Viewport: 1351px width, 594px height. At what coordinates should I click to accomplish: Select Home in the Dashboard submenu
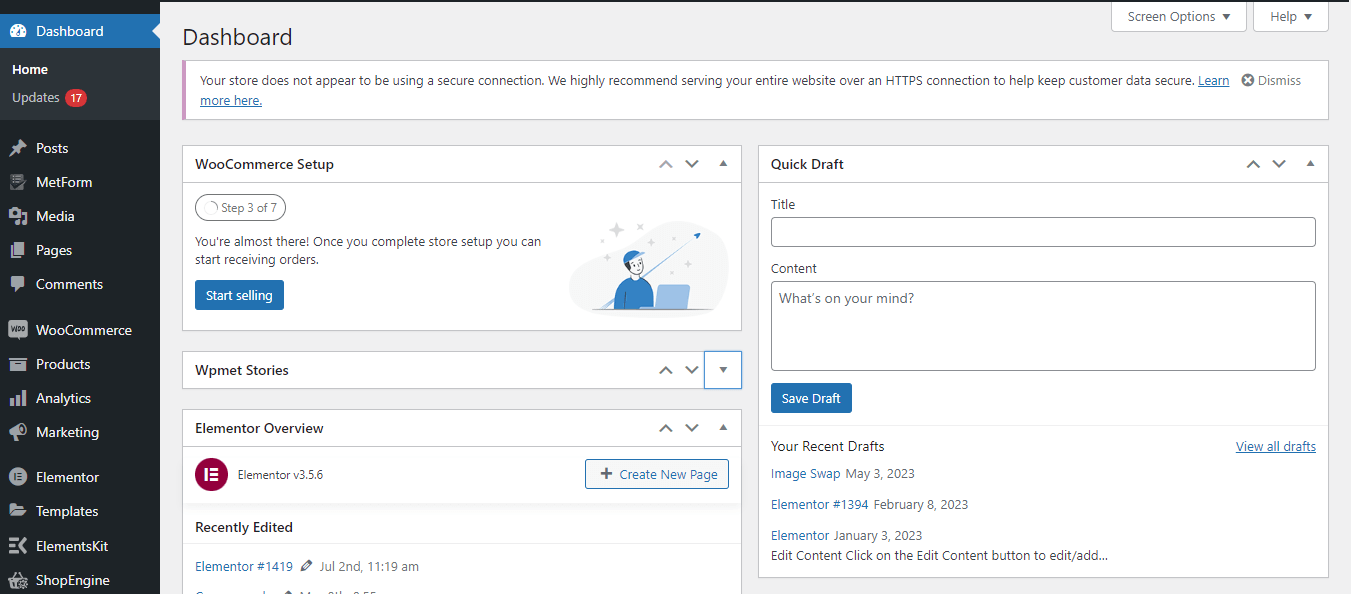[x=30, y=69]
